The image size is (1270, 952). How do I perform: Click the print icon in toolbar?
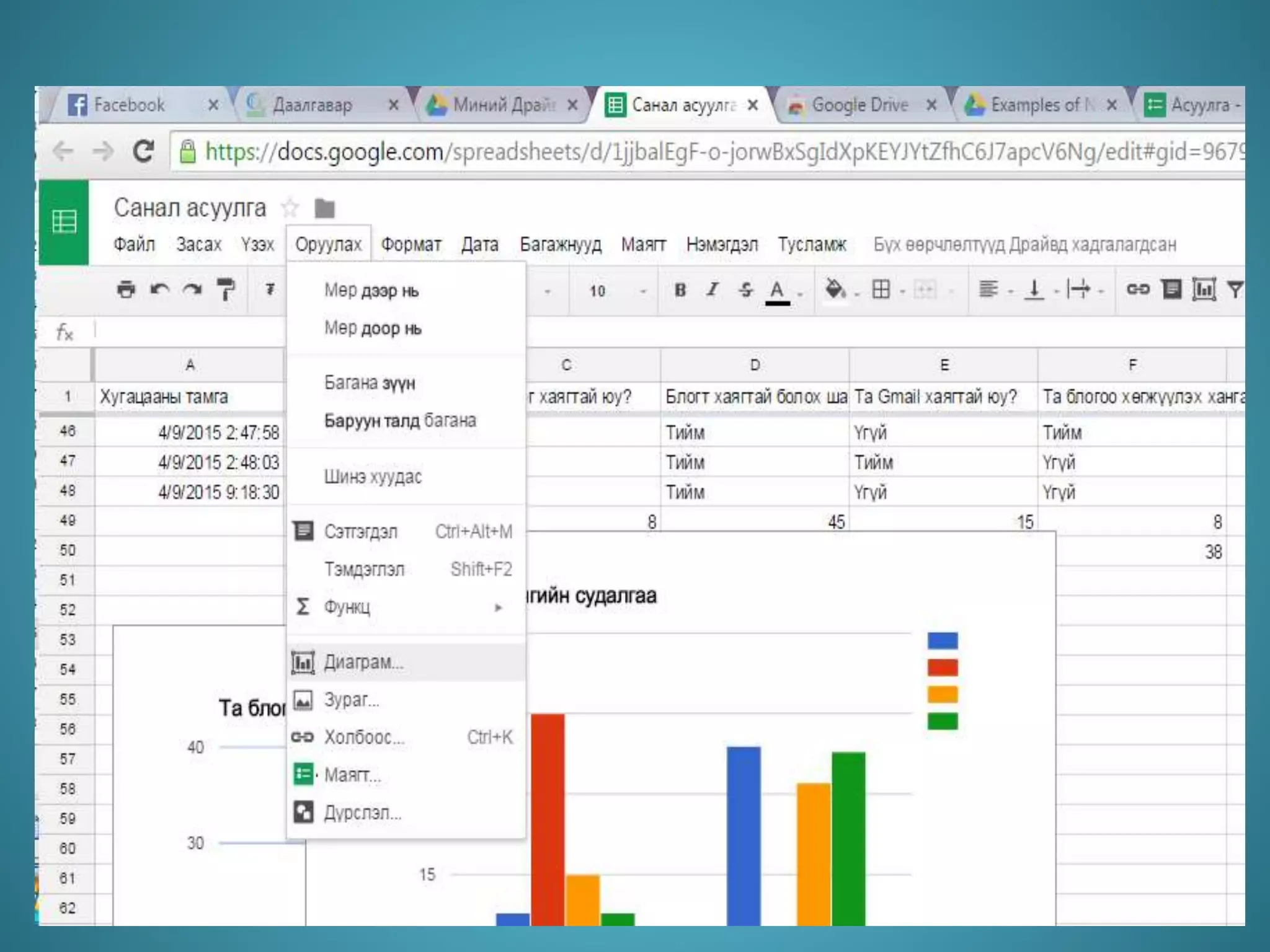coord(126,289)
